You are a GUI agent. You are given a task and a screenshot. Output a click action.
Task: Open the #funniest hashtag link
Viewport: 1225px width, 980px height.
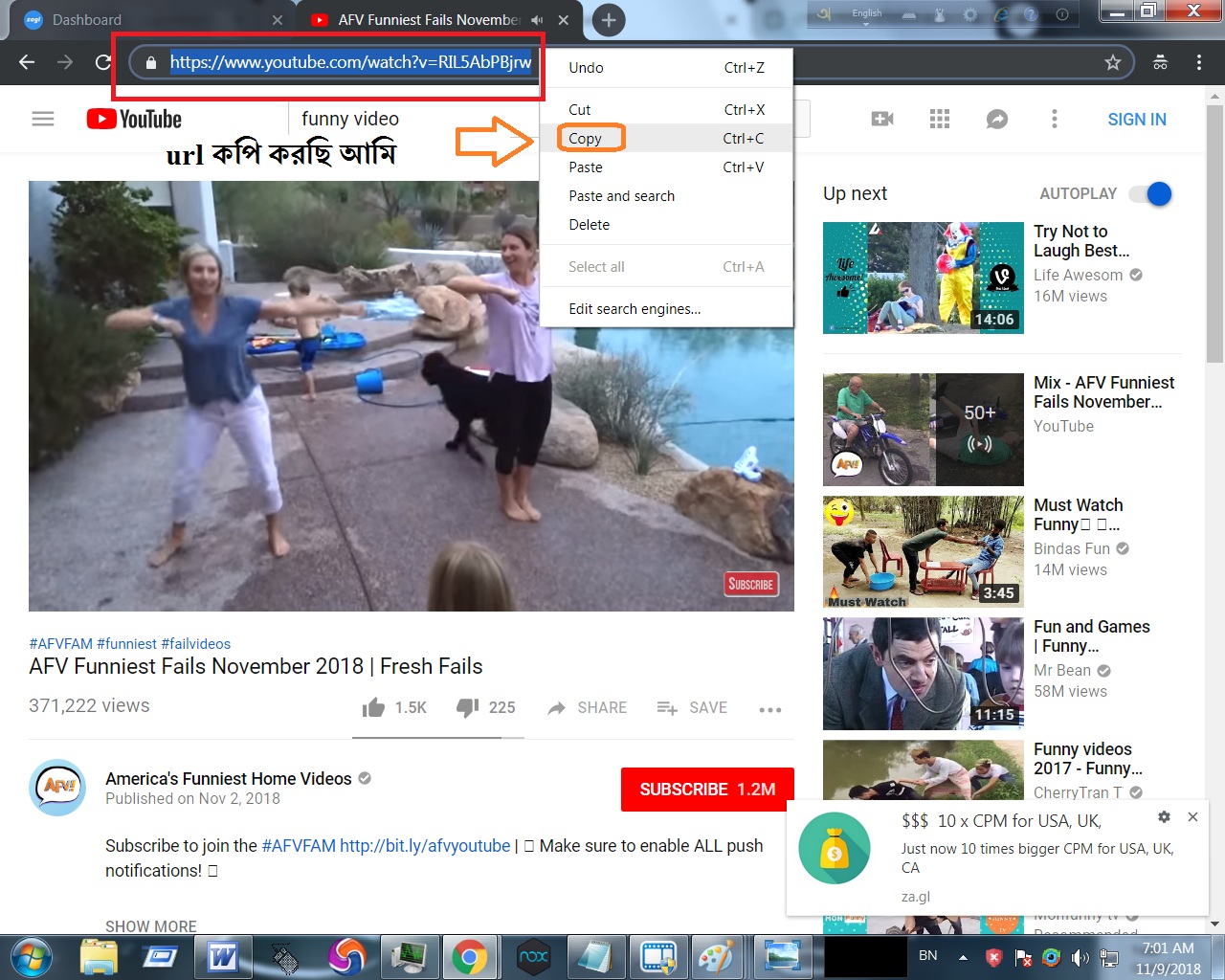(x=127, y=644)
